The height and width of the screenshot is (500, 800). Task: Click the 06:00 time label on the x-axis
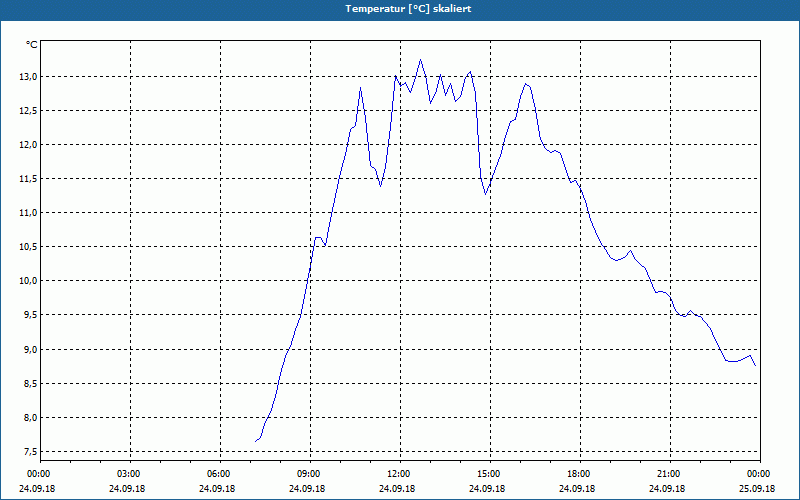pyautogui.click(x=220, y=474)
